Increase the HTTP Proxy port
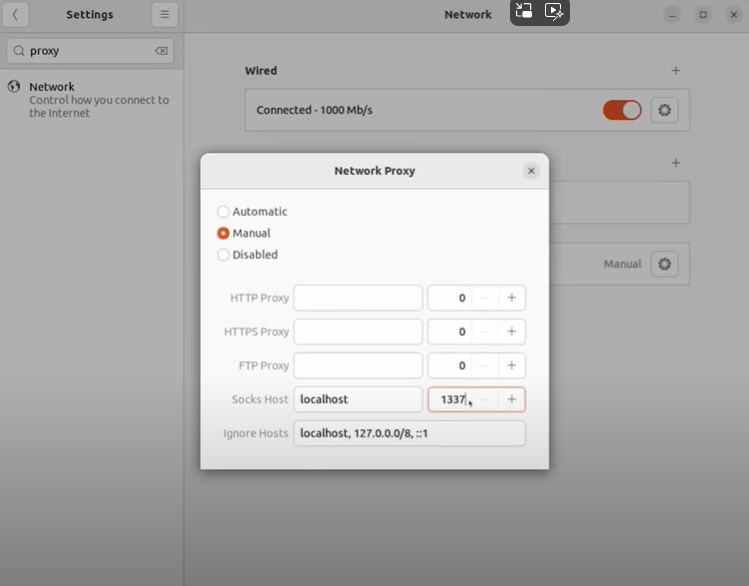Viewport: 749px width, 586px height. [512, 298]
